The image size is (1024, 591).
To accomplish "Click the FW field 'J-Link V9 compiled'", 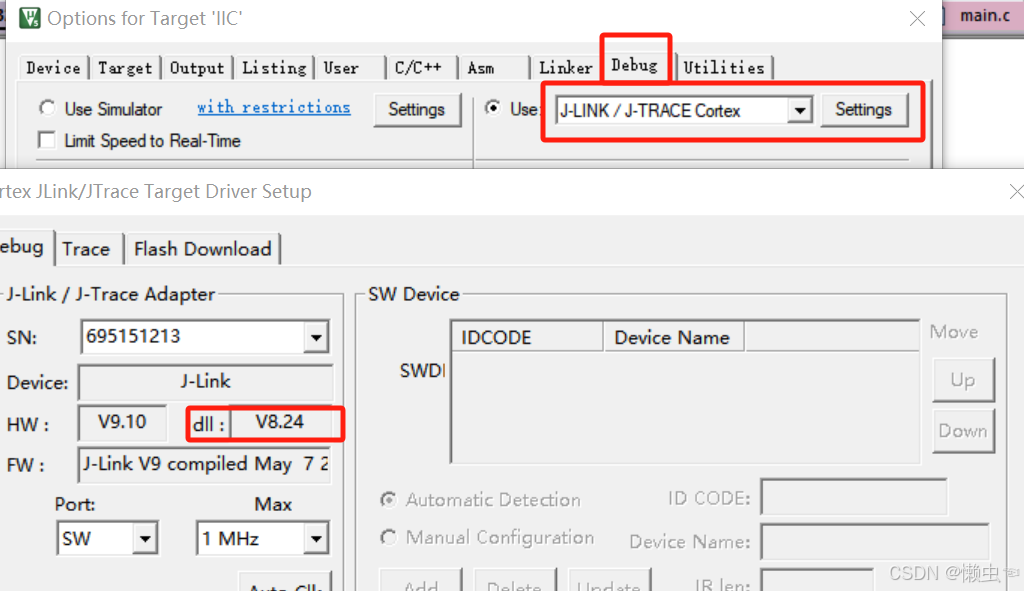I will 204,464.
